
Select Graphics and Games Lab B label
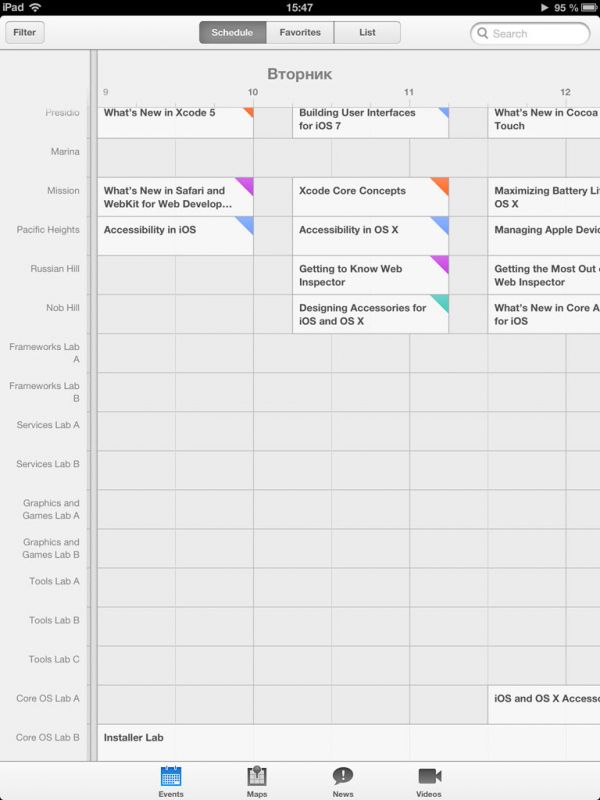[x=51, y=548]
